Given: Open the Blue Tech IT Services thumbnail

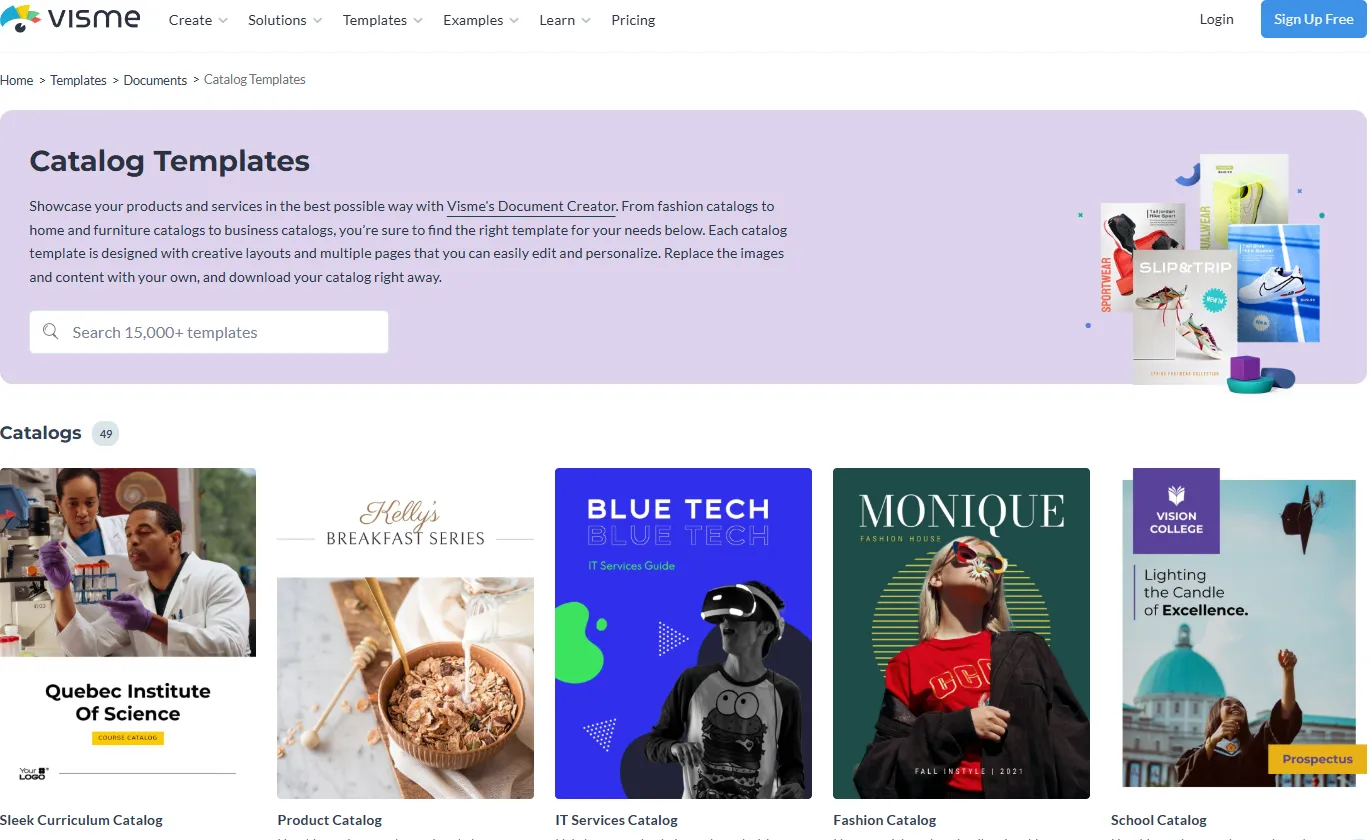Looking at the screenshot, I should 683,633.
